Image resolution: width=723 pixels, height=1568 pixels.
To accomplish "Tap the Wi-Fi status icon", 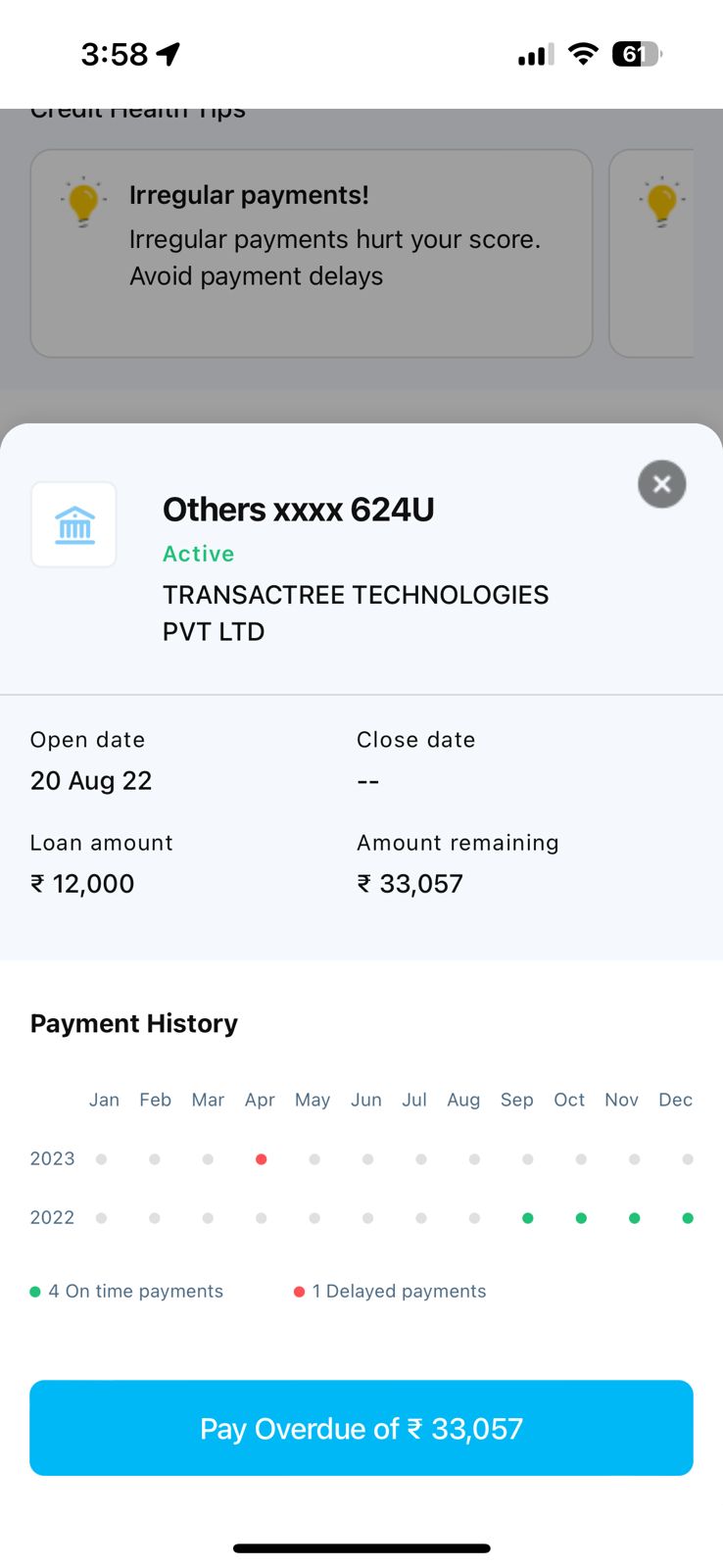I will (583, 54).
